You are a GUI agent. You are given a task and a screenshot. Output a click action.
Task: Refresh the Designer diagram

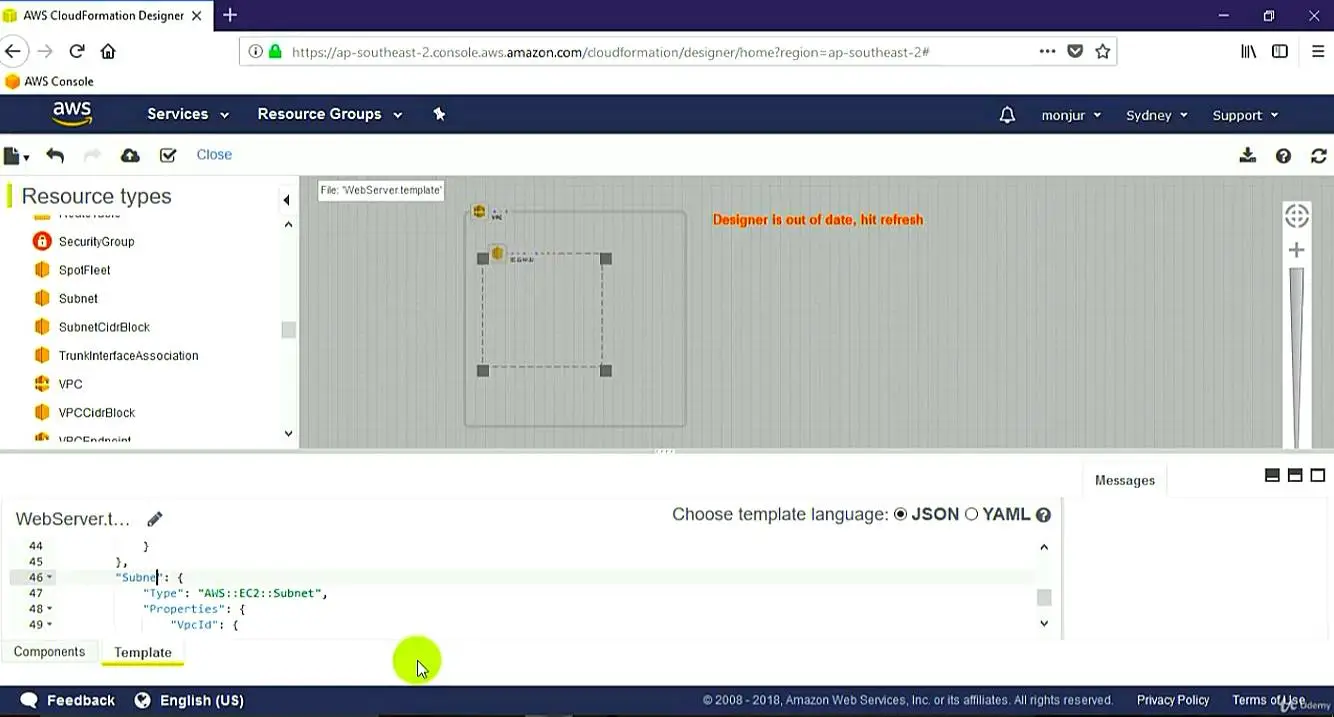coord(1319,156)
